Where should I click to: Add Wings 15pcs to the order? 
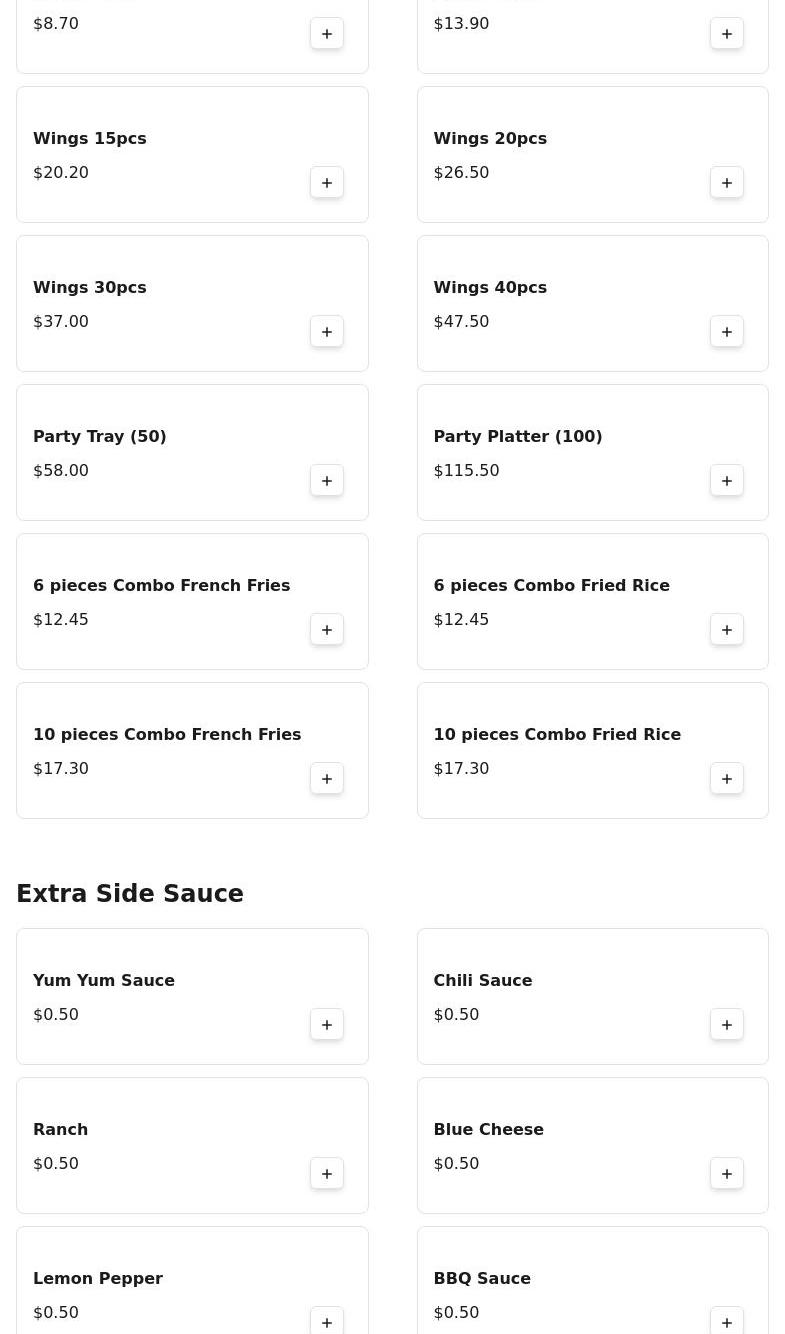[x=327, y=183]
